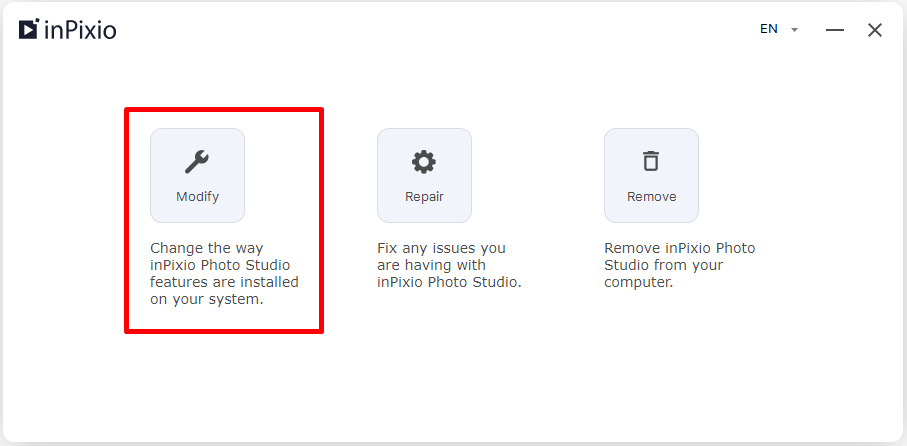Image resolution: width=907 pixels, height=446 pixels.
Task: Click the gear icon for Repair
Action: click(424, 162)
